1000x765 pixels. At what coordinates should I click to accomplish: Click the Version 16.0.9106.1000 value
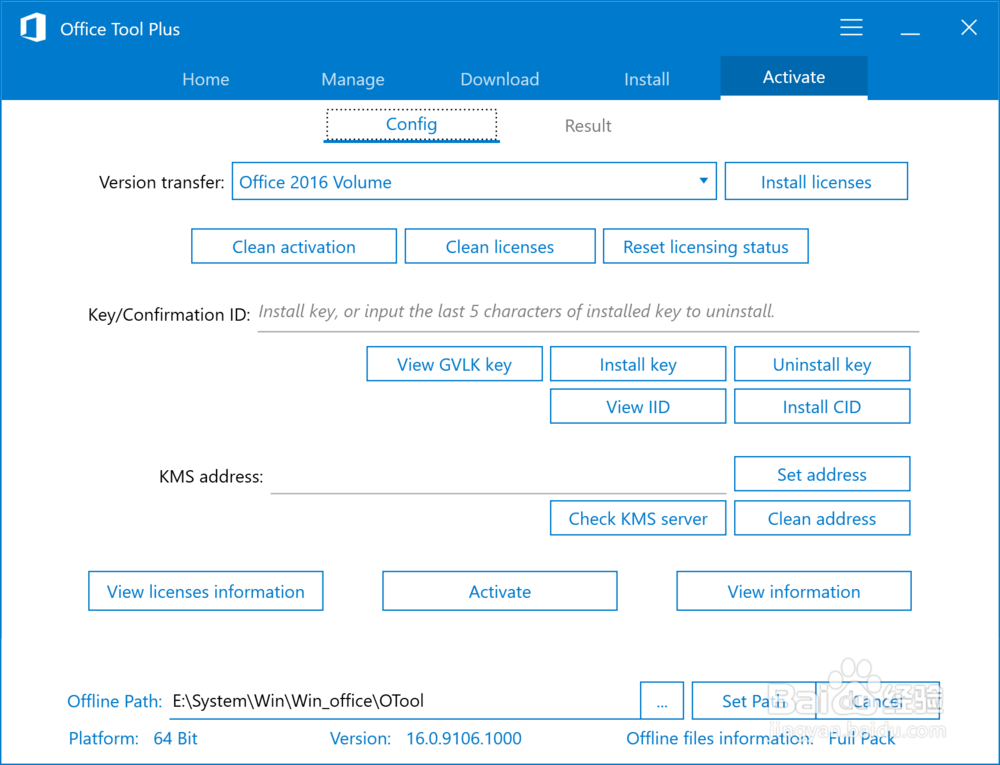(464, 738)
